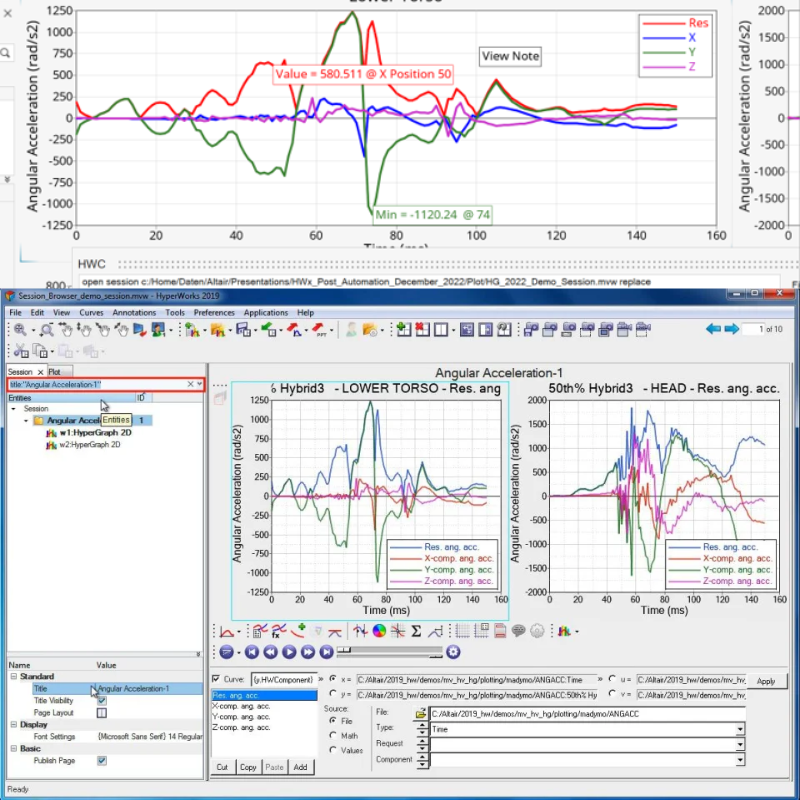The image size is (800, 800).
Task: Click the next page blue arrow
Action: coord(732,329)
